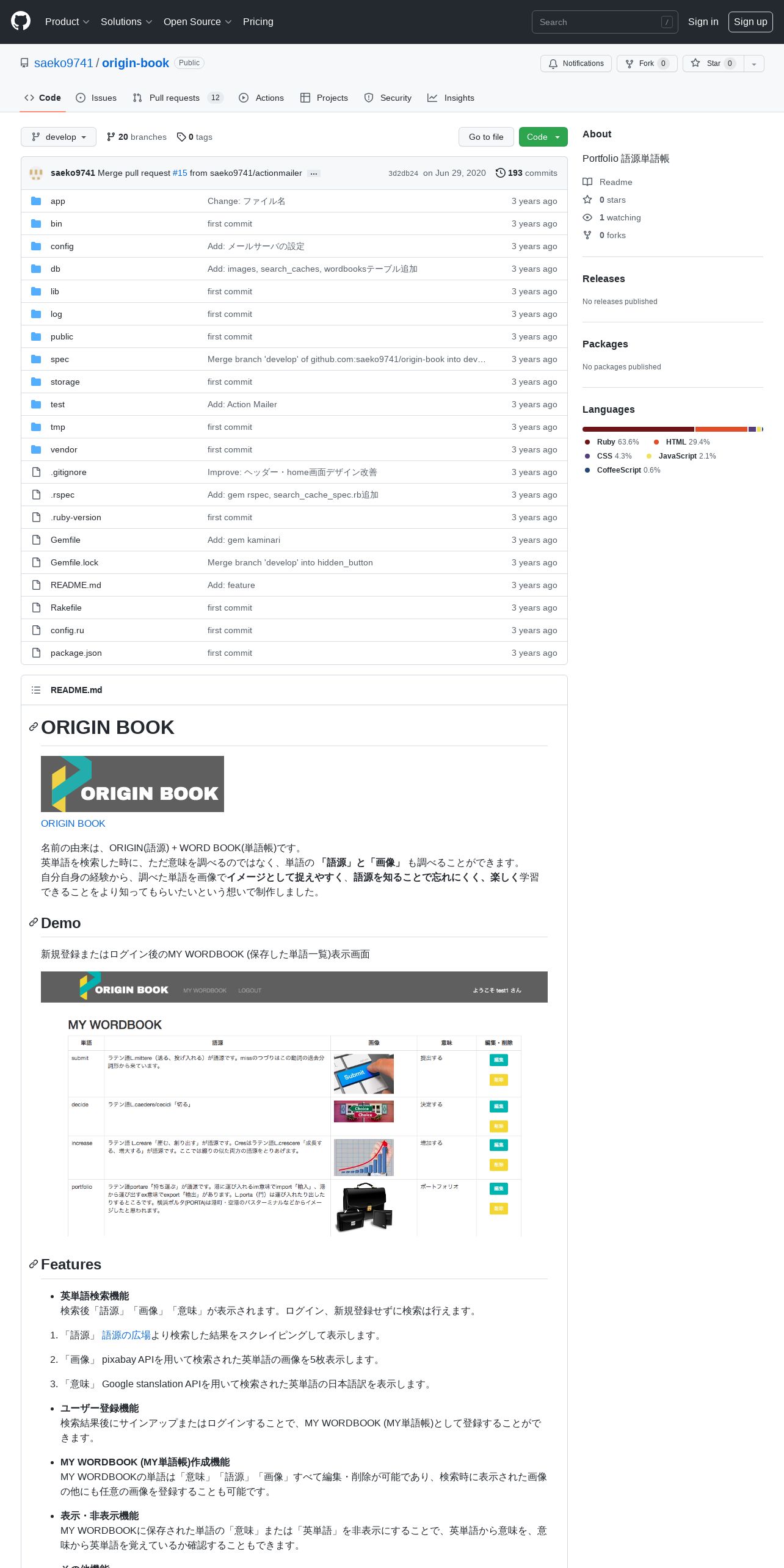Switch to the Issues tab
Viewport: 784px width, 1568px height.
pos(96,98)
